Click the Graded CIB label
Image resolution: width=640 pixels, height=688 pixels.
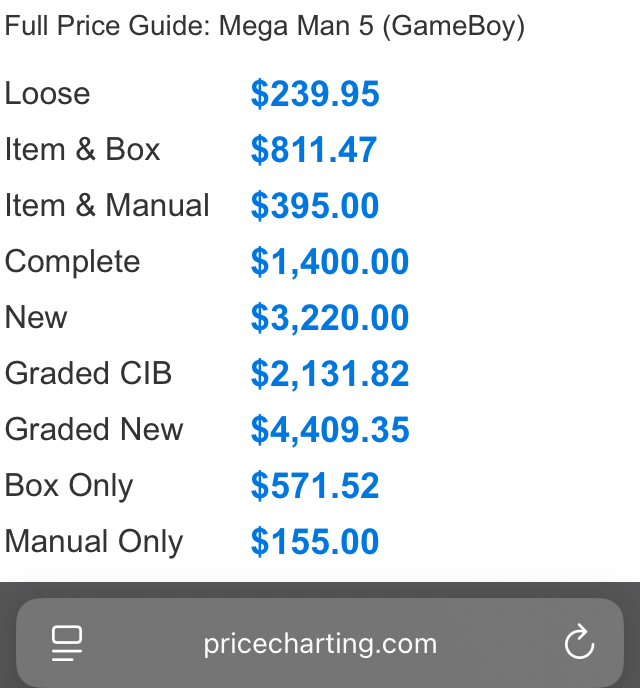[x=89, y=374]
